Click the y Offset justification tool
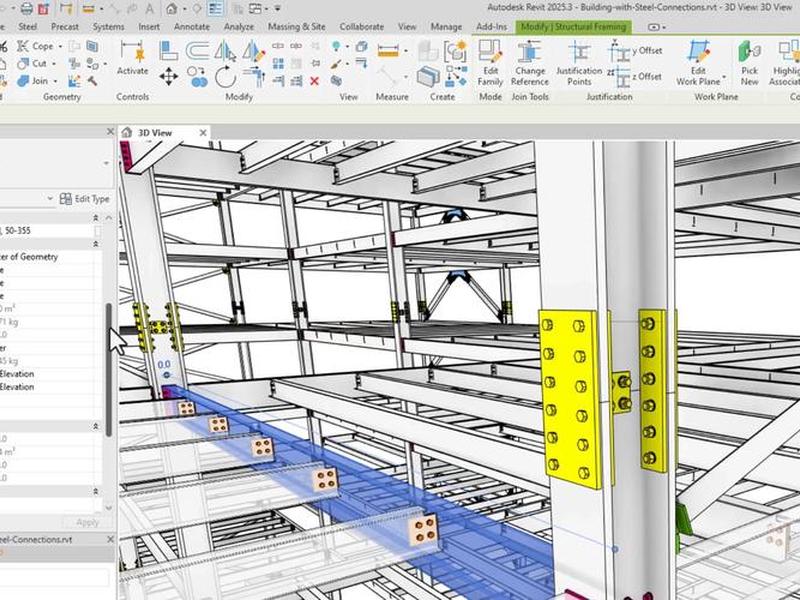 635,51
